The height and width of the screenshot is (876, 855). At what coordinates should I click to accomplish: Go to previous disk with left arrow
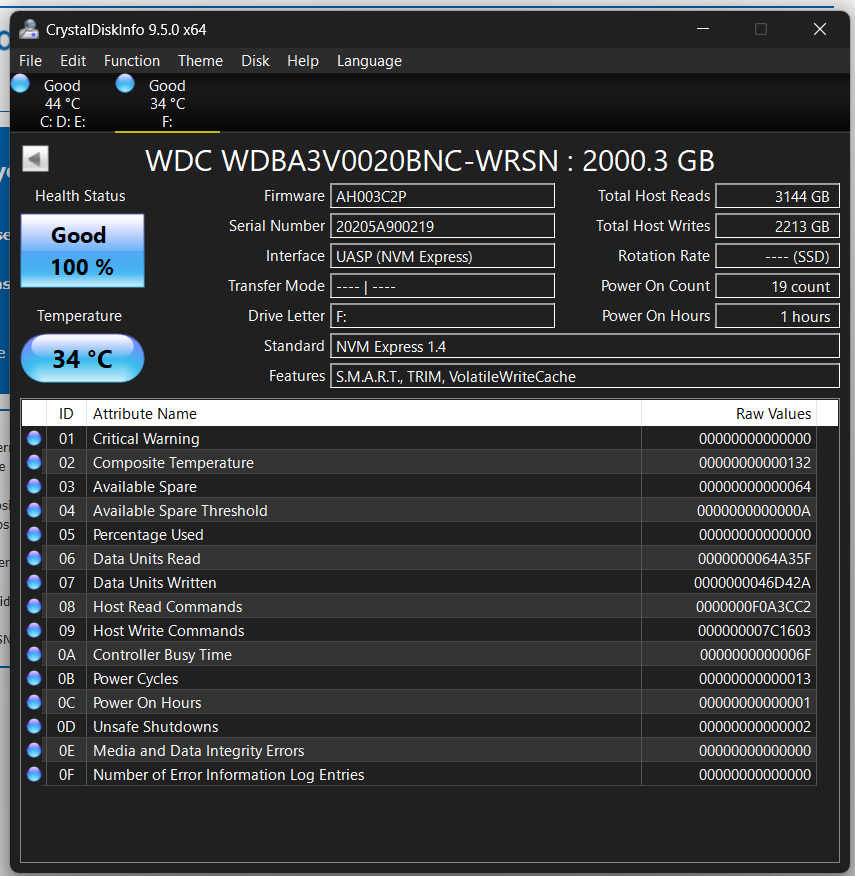click(x=35, y=159)
